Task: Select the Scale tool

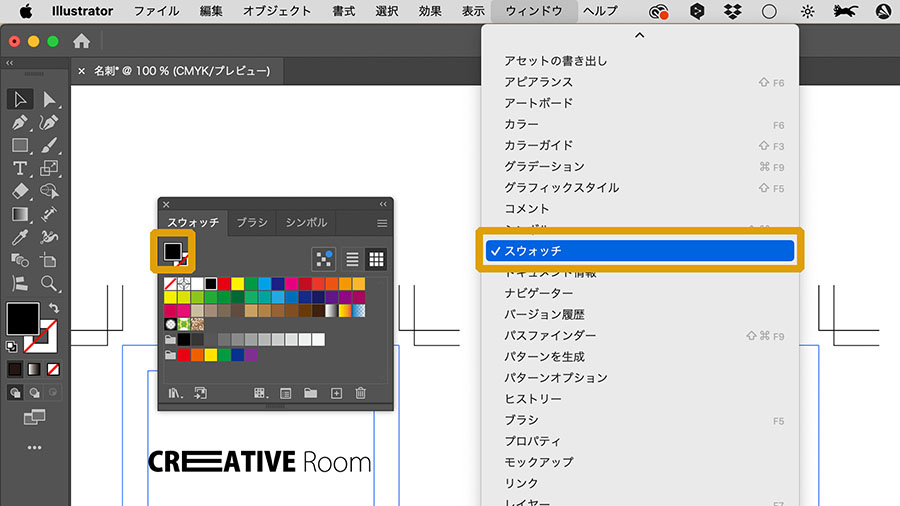Action: point(49,168)
